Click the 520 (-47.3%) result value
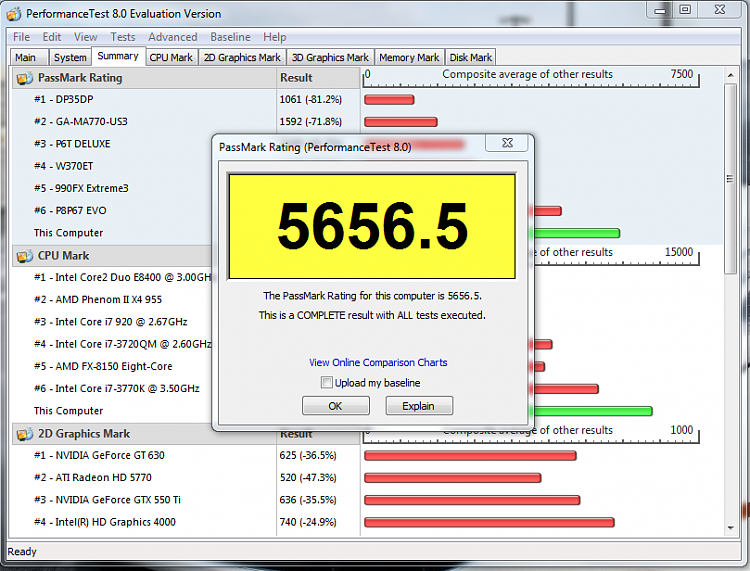 pyautogui.click(x=308, y=477)
